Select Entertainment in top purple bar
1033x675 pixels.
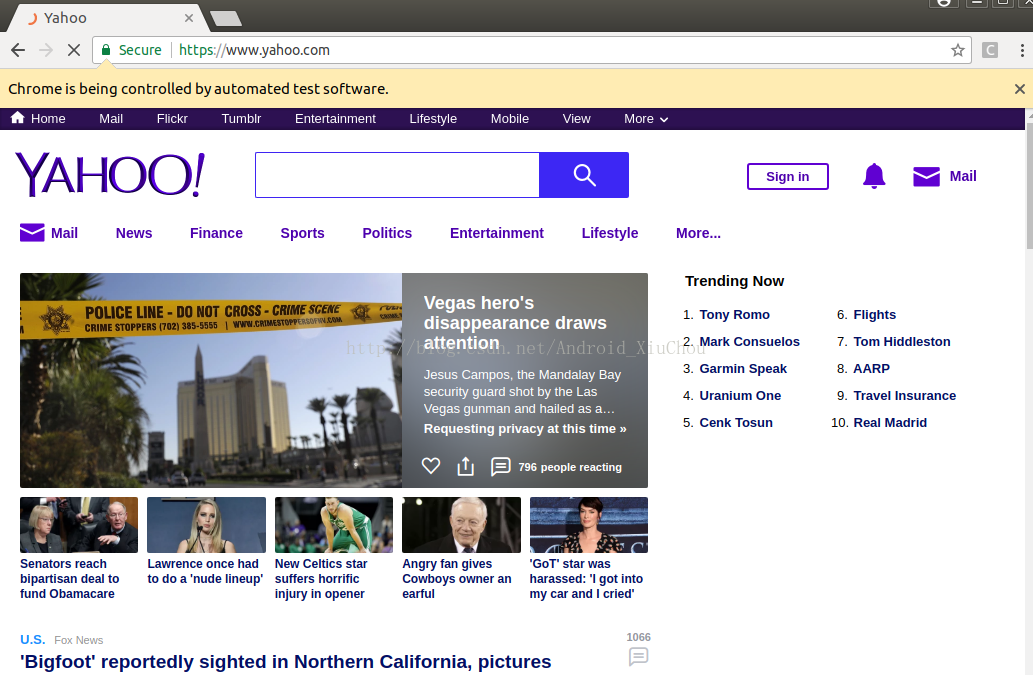pyautogui.click(x=335, y=119)
